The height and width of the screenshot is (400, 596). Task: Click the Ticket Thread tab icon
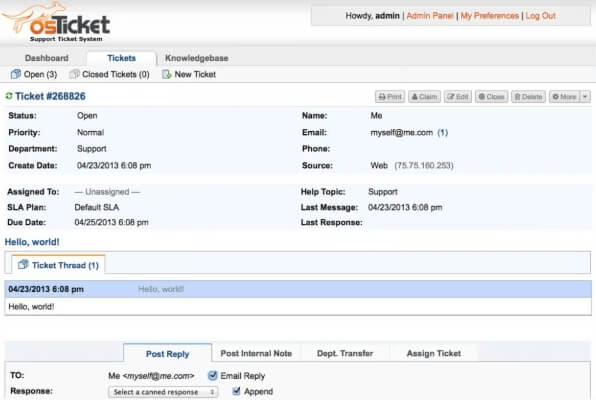[x=23, y=265]
